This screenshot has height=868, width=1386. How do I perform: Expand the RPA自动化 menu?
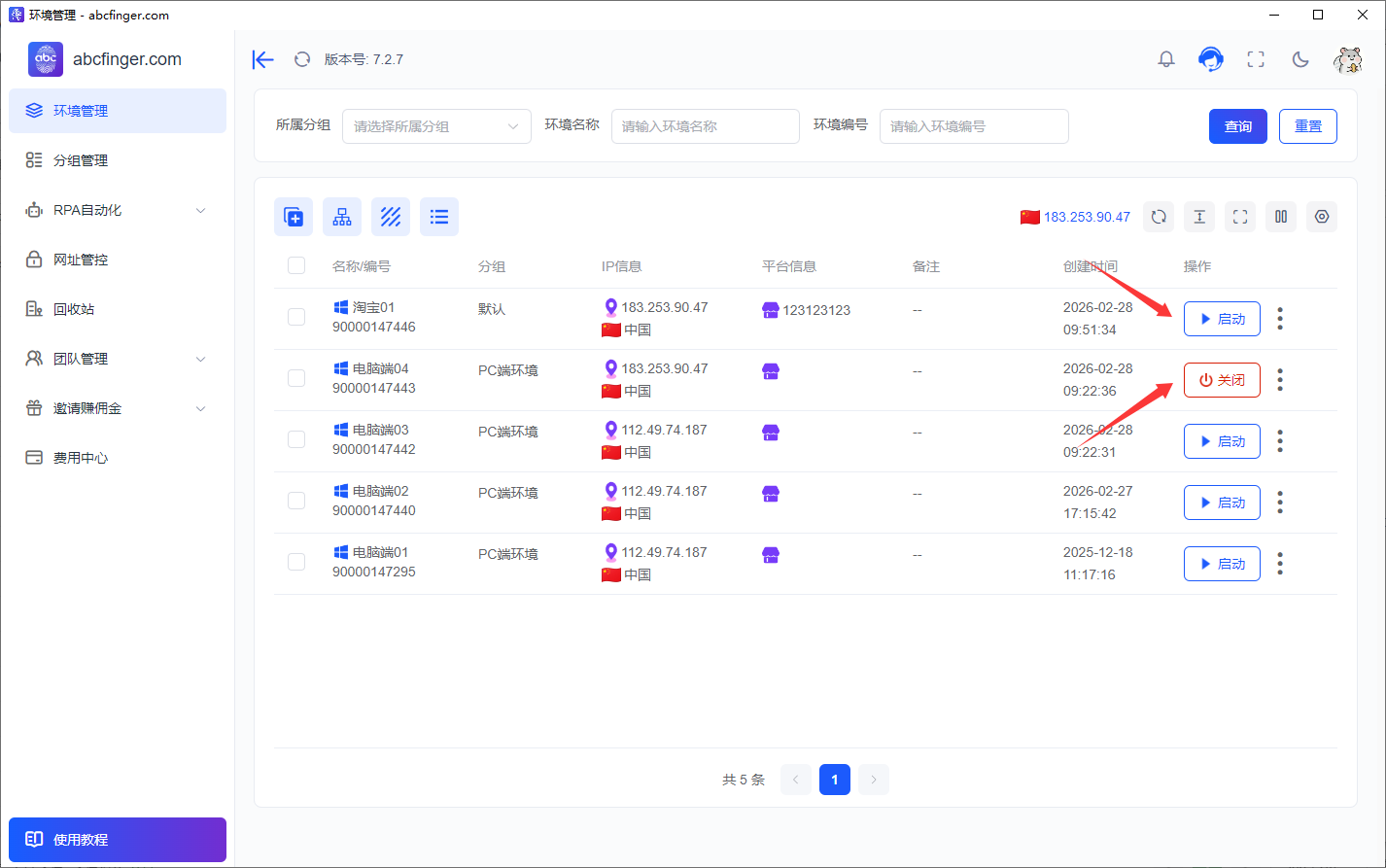(x=118, y=210)
